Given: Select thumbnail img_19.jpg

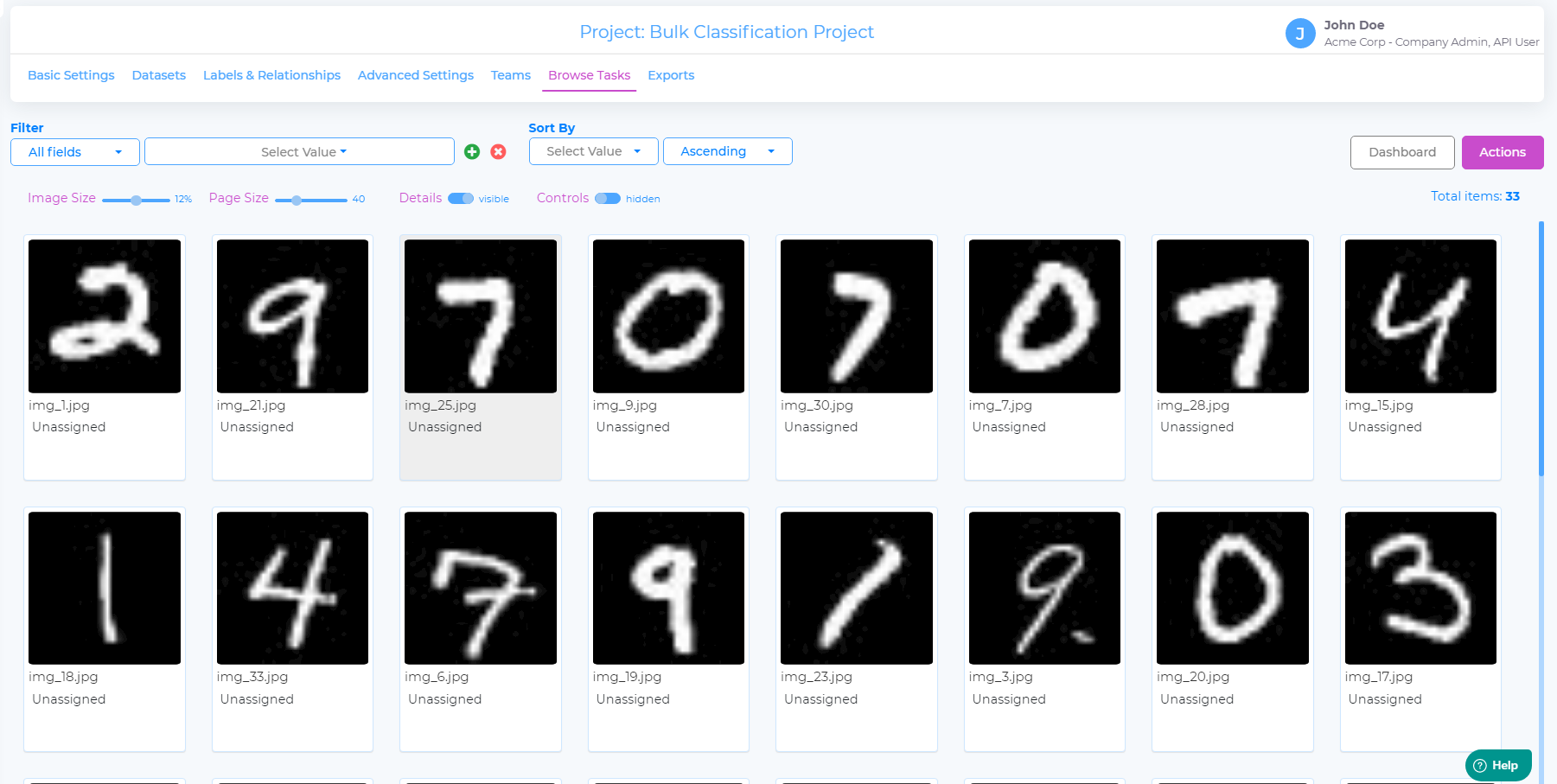Looking at the screenshot, I should coord(668,588).
